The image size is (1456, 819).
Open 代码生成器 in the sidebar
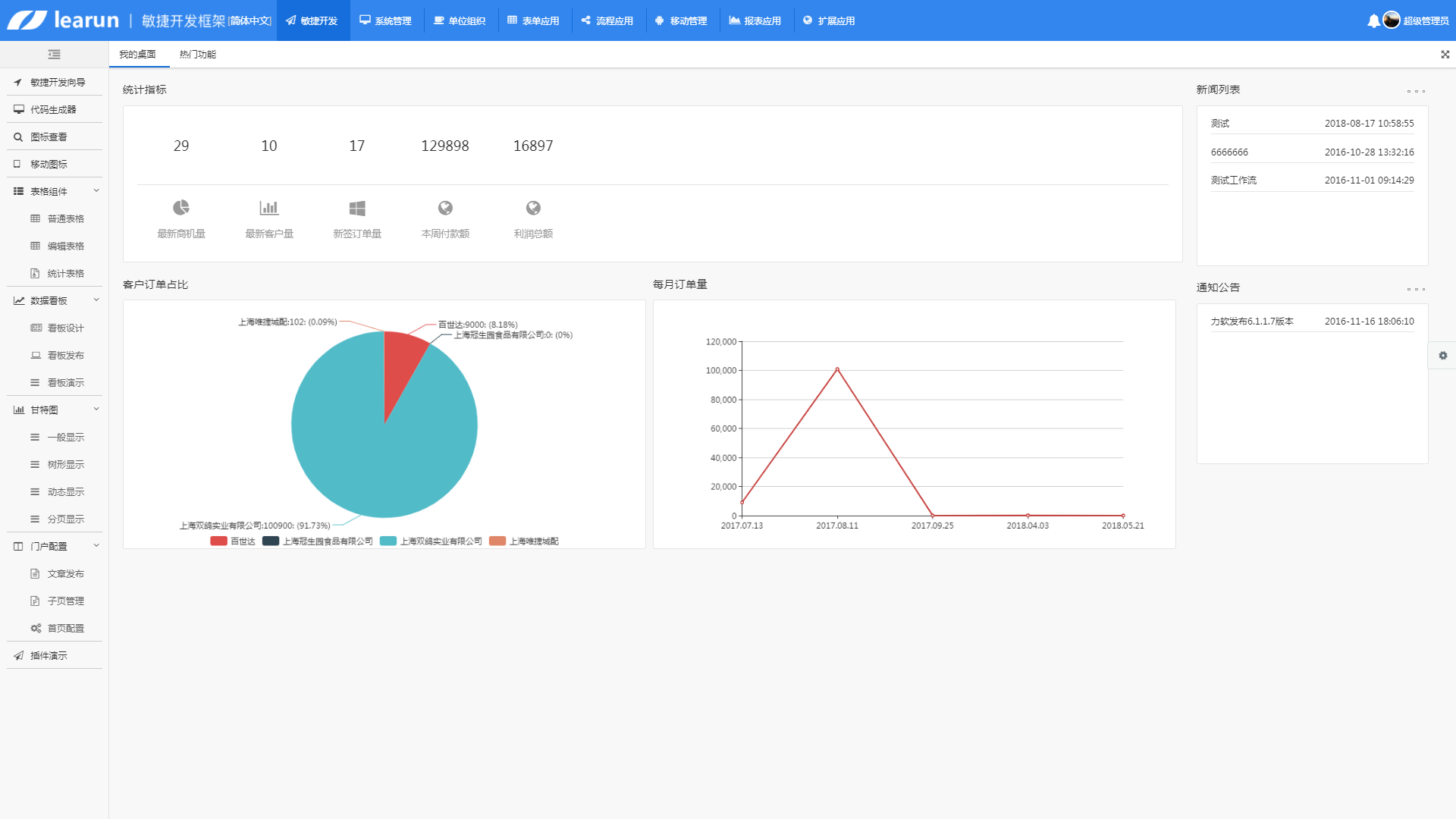[x=55, y=109]
